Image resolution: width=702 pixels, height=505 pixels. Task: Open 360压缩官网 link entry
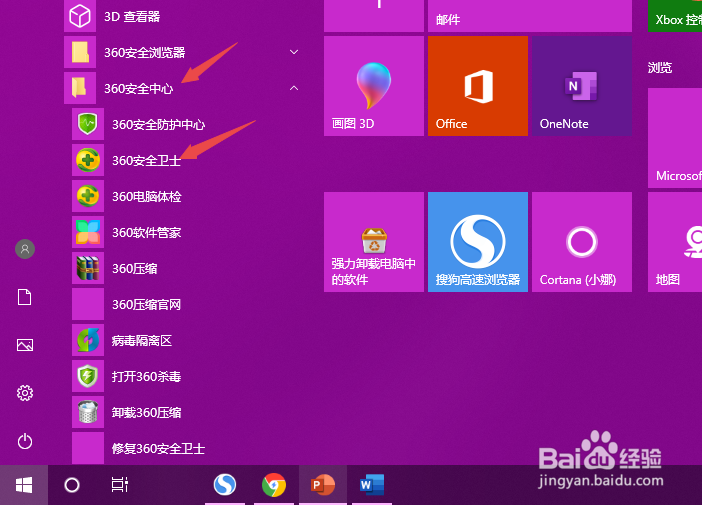146,304
